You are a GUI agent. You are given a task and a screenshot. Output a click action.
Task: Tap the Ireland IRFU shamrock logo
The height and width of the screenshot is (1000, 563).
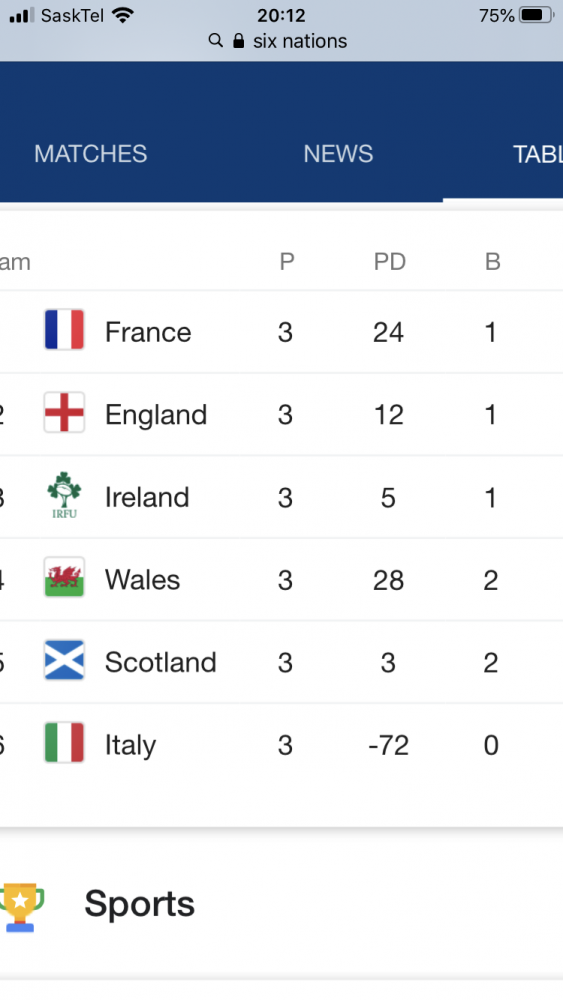[64, 495]
